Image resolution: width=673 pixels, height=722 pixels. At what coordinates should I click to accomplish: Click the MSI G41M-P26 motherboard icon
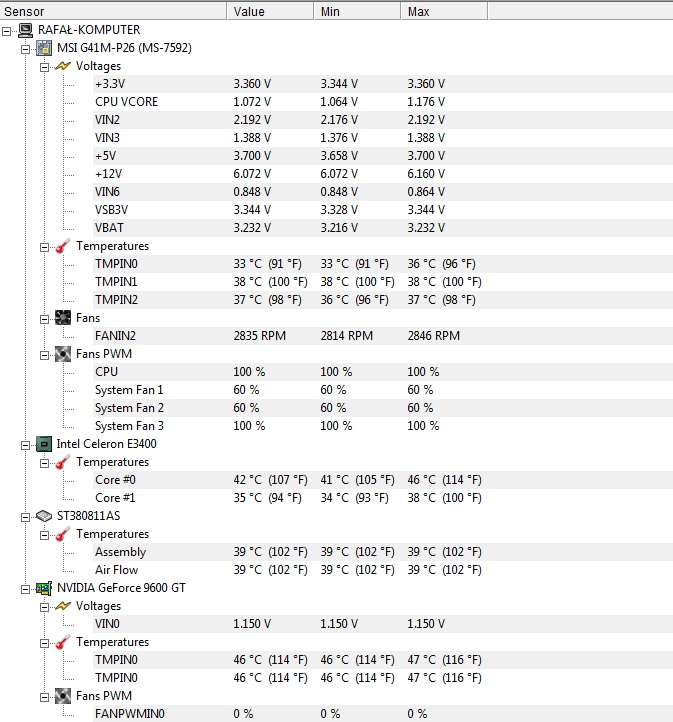(44, 48)
